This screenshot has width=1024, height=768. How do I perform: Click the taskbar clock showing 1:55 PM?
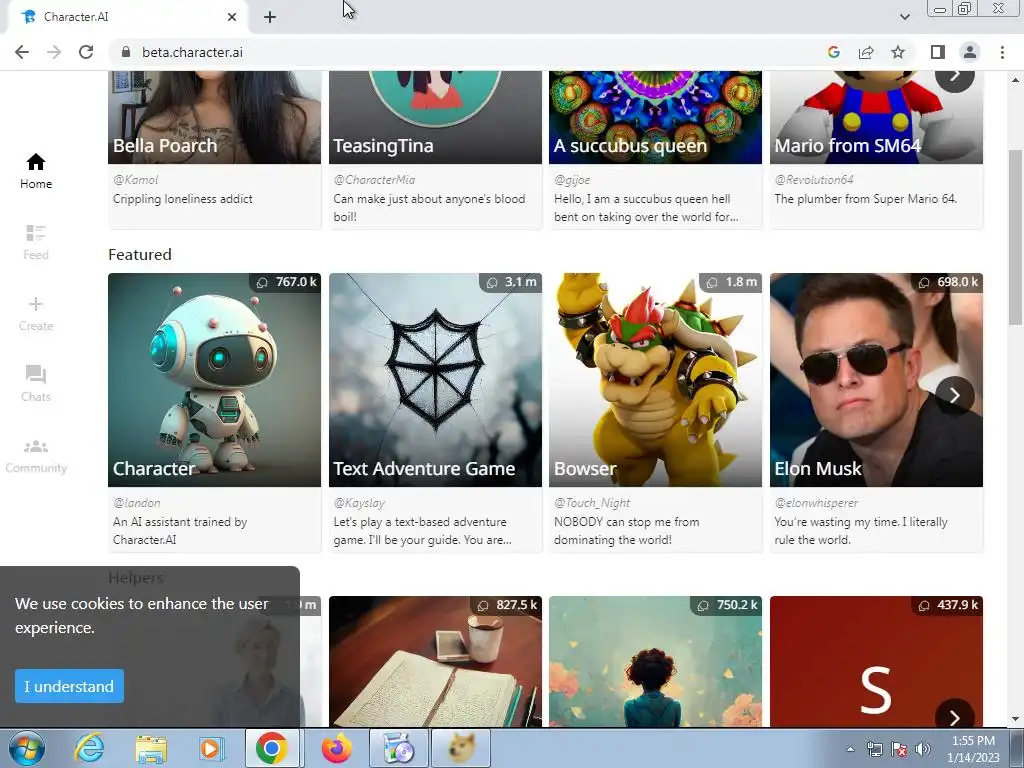coord(973,749)
